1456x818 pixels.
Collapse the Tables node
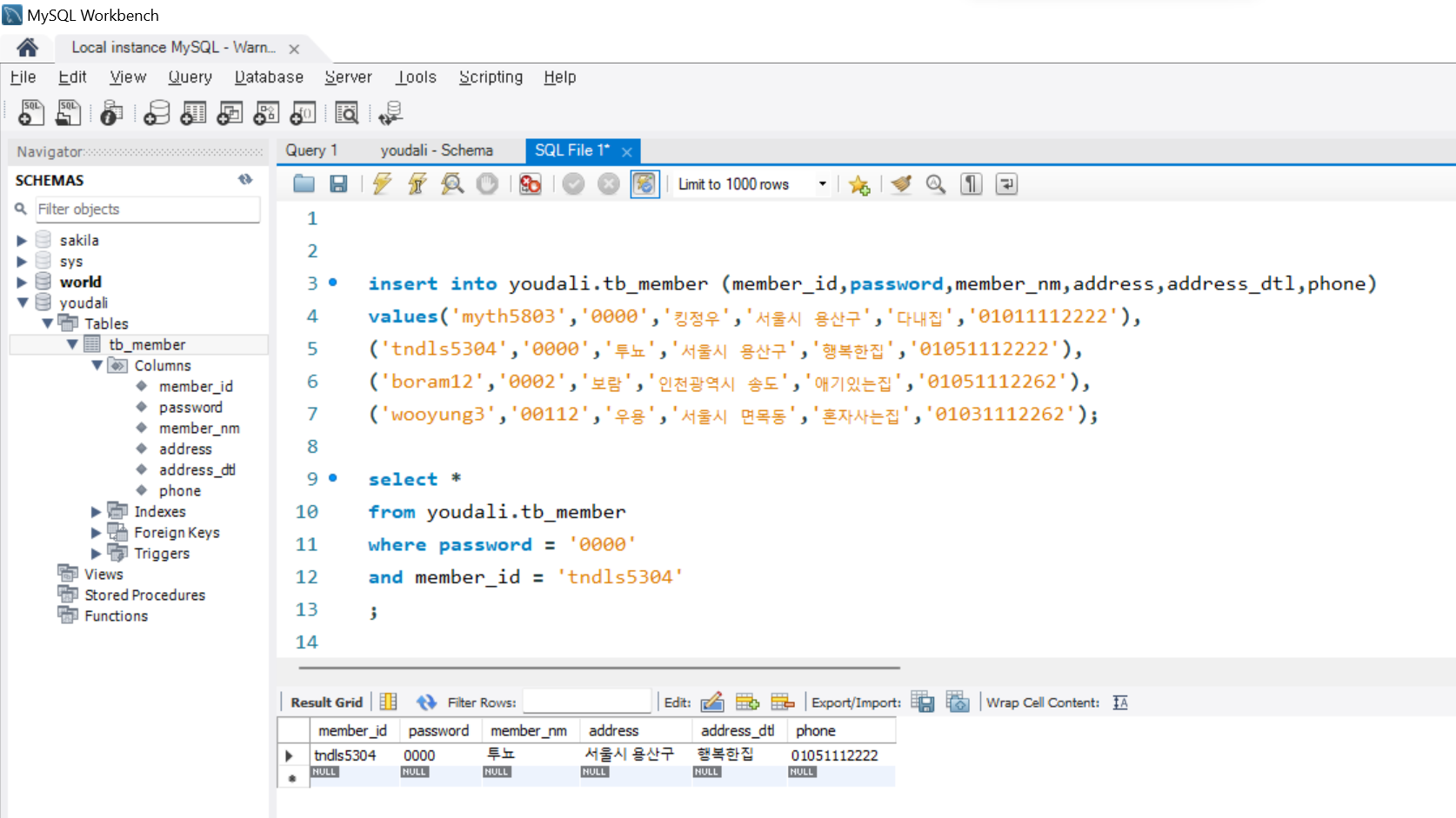47,323
